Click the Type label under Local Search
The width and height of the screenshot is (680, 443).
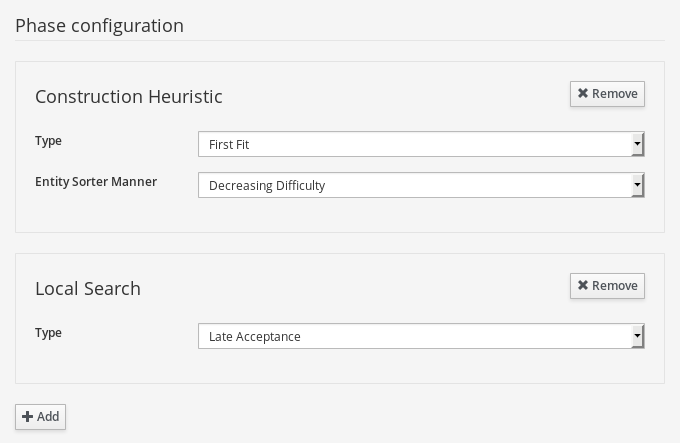point(48,333)
